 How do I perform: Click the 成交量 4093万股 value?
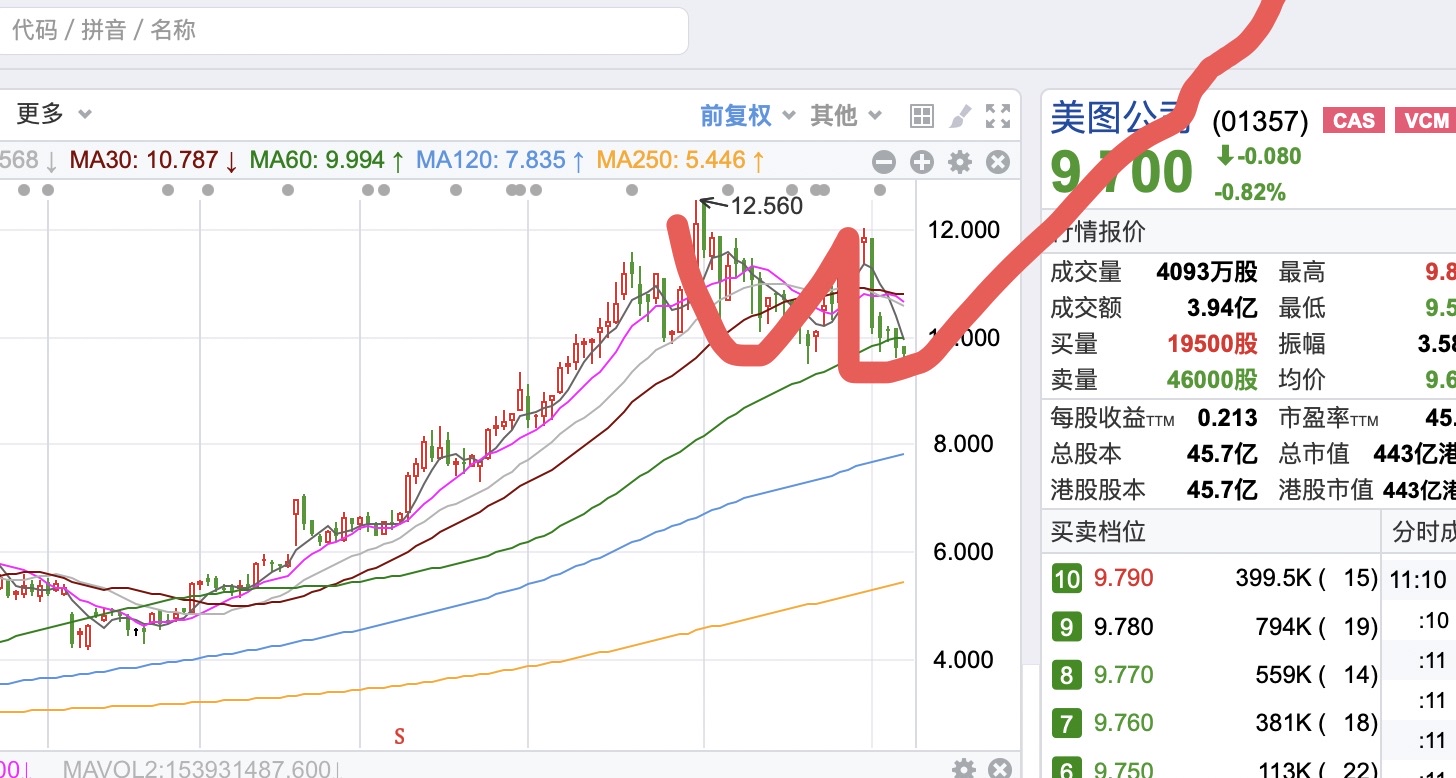1207,272
